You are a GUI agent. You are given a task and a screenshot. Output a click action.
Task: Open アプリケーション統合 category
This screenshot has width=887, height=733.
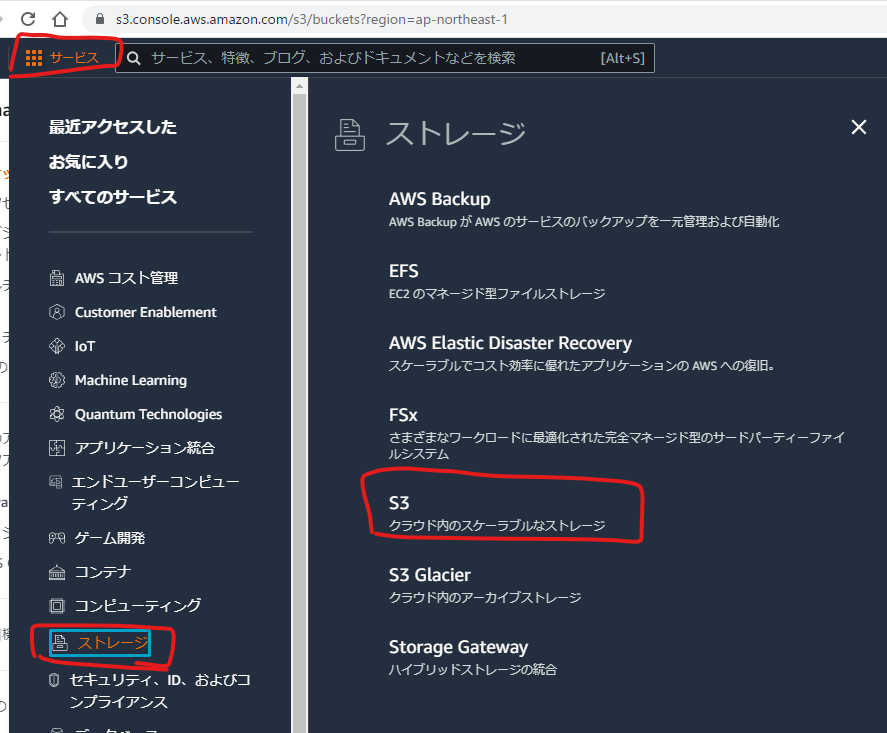[145, 448]
